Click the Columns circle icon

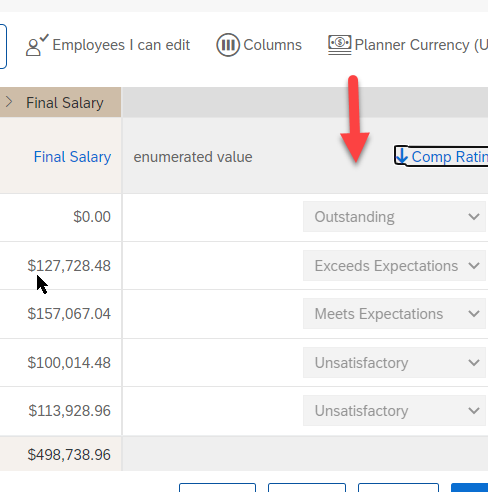(228, 45)
